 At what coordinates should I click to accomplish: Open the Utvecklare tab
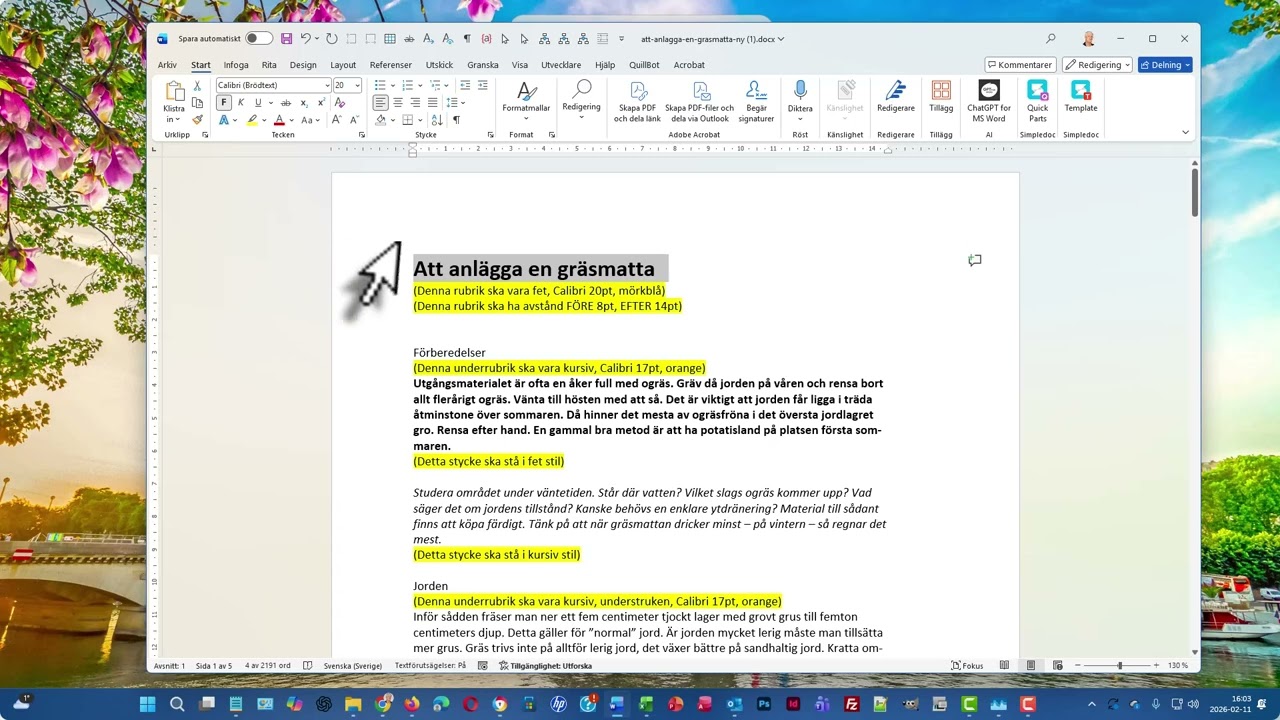[x=561, y=65]
